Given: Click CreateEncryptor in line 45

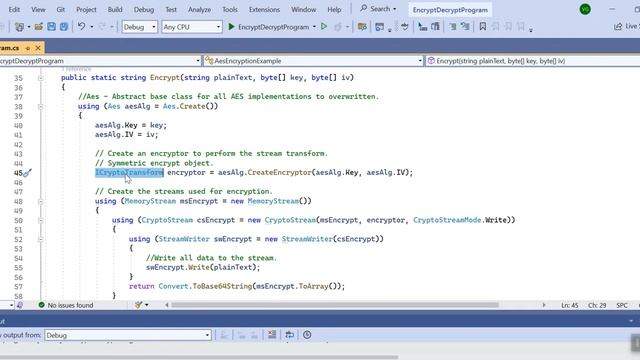Looking at the screenshot, I should pyautogui.click(x=279, y=172).
